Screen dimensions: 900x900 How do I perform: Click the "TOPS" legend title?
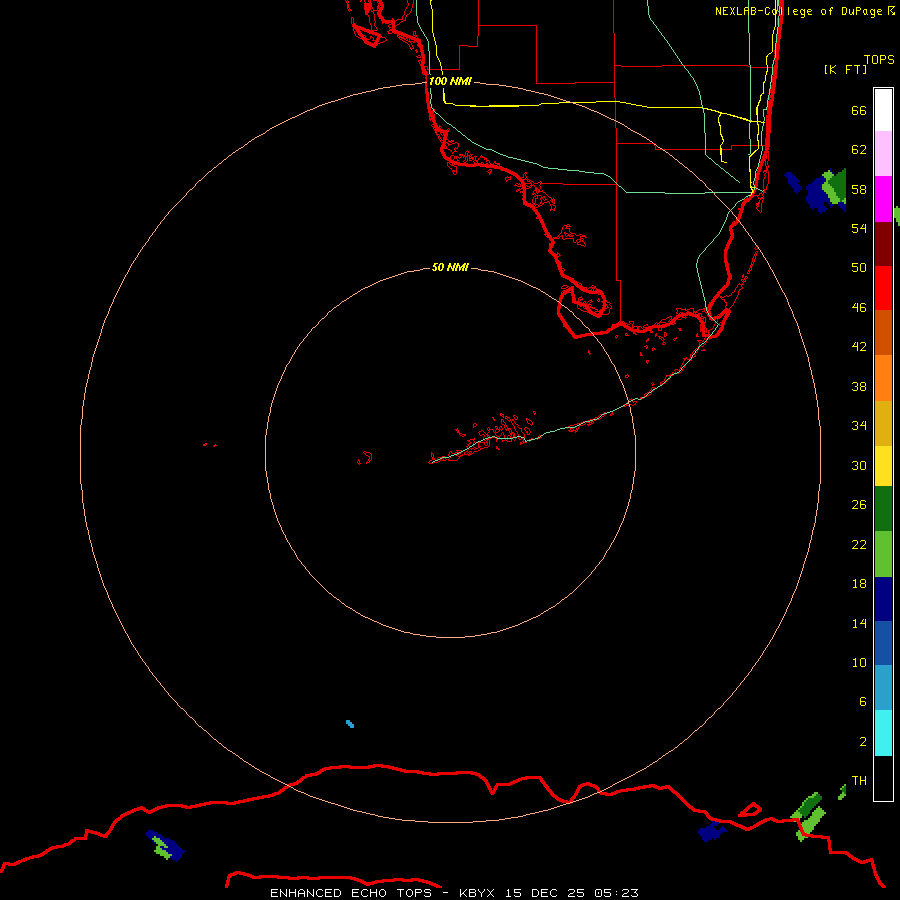pos(879,59)
